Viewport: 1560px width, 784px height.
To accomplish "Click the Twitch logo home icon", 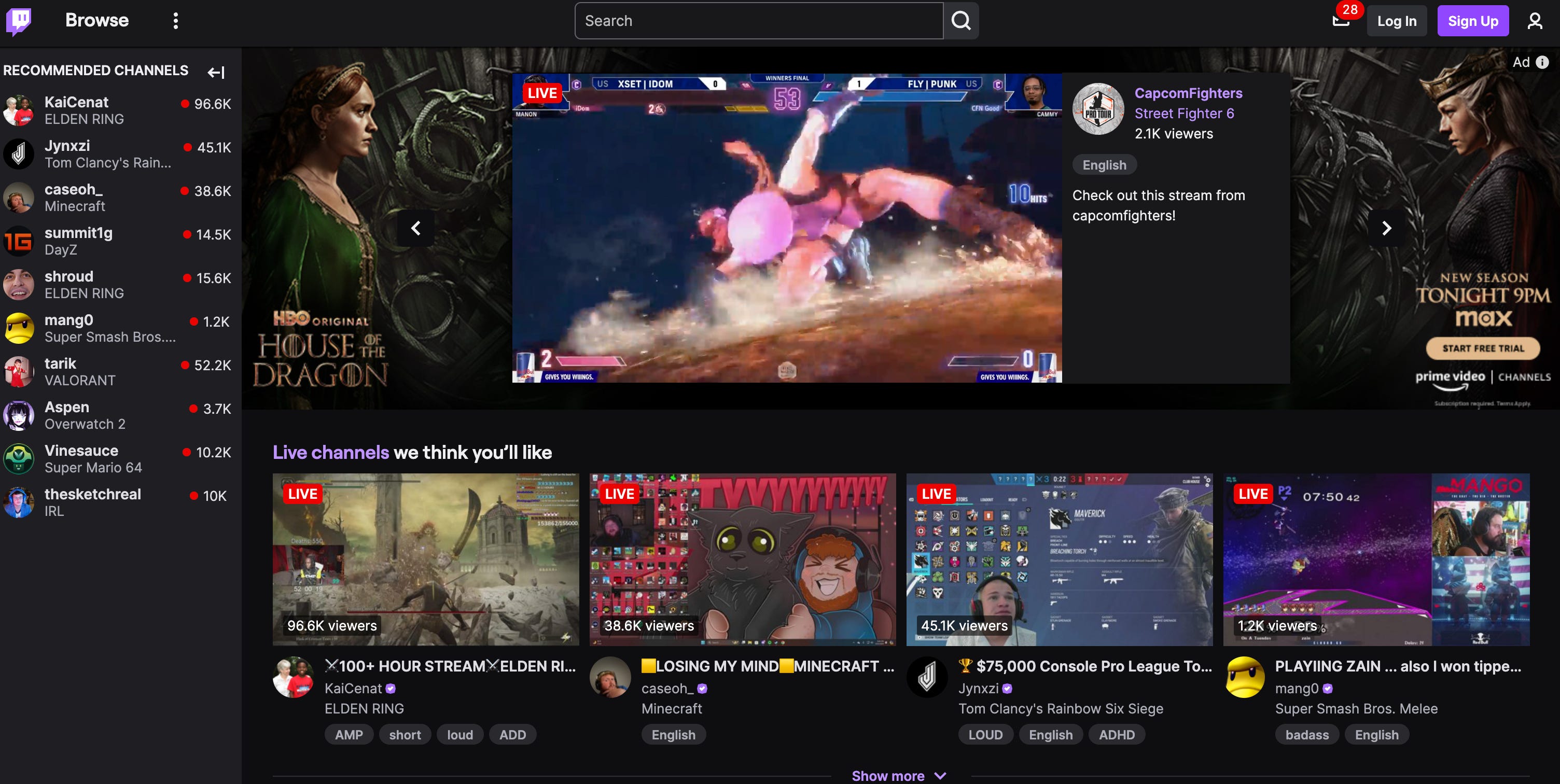I will click(x=19, y=21).
